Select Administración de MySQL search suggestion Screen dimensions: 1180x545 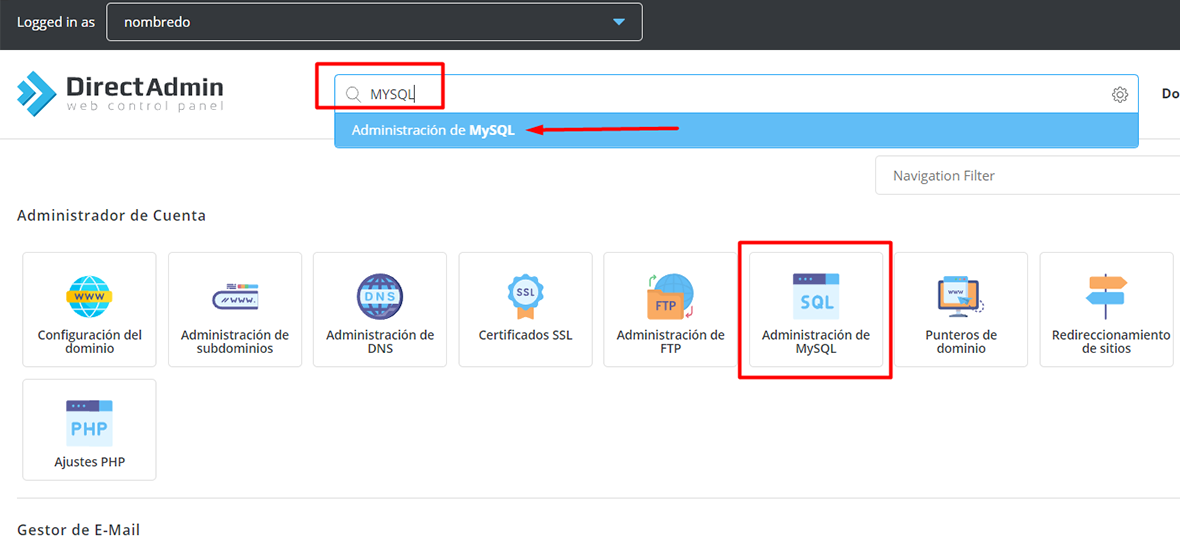coord(736,129)
